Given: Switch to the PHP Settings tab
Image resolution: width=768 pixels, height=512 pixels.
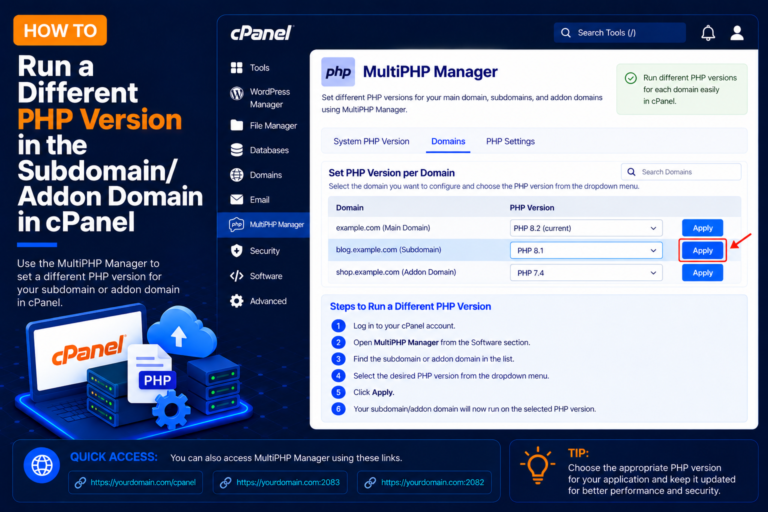Looking at the screenshot, I should point(510,141).
